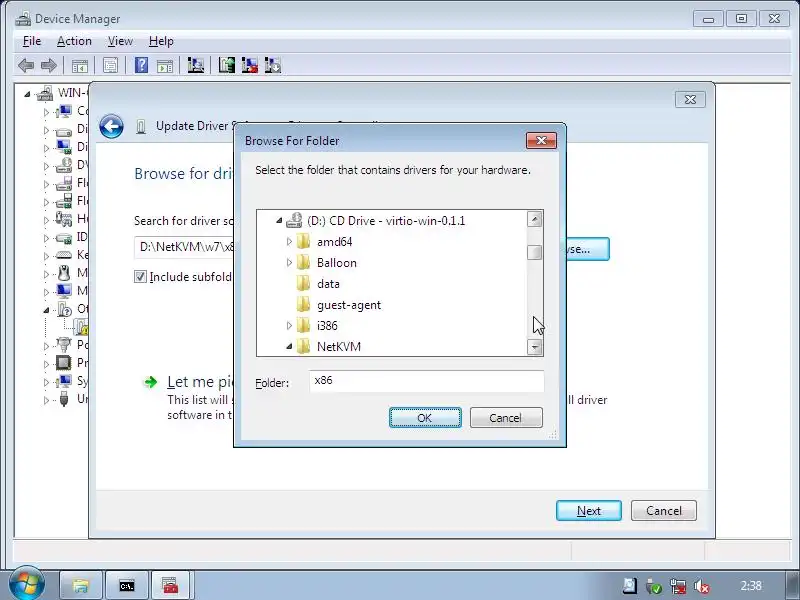Click the Folder name field showing x86
The height and width of the screenshot is (600, 800).
[x=426, y=381]
